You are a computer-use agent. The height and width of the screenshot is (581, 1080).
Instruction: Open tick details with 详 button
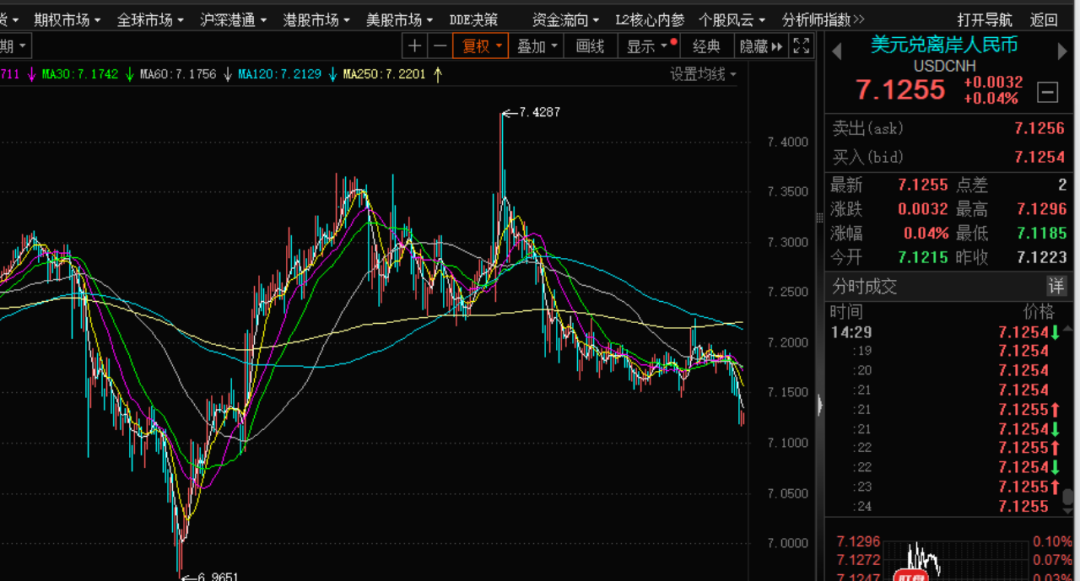(1056, 286)
